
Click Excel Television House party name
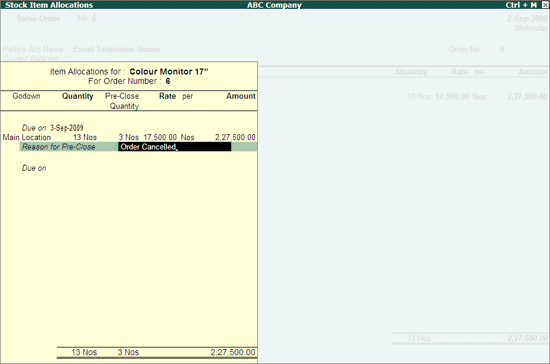116,49
